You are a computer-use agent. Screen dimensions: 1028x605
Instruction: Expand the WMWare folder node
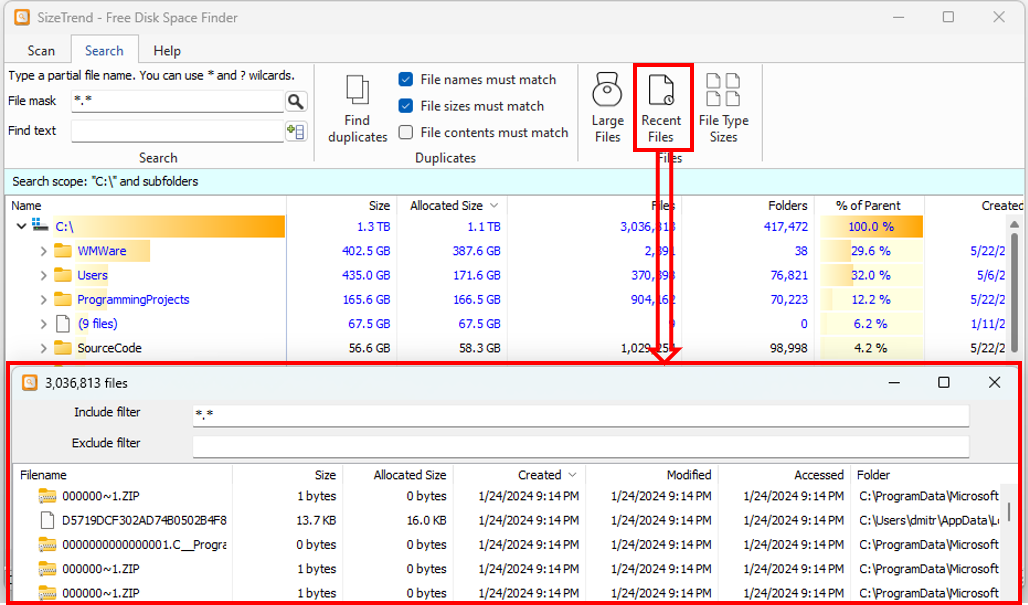click(43, 251)
